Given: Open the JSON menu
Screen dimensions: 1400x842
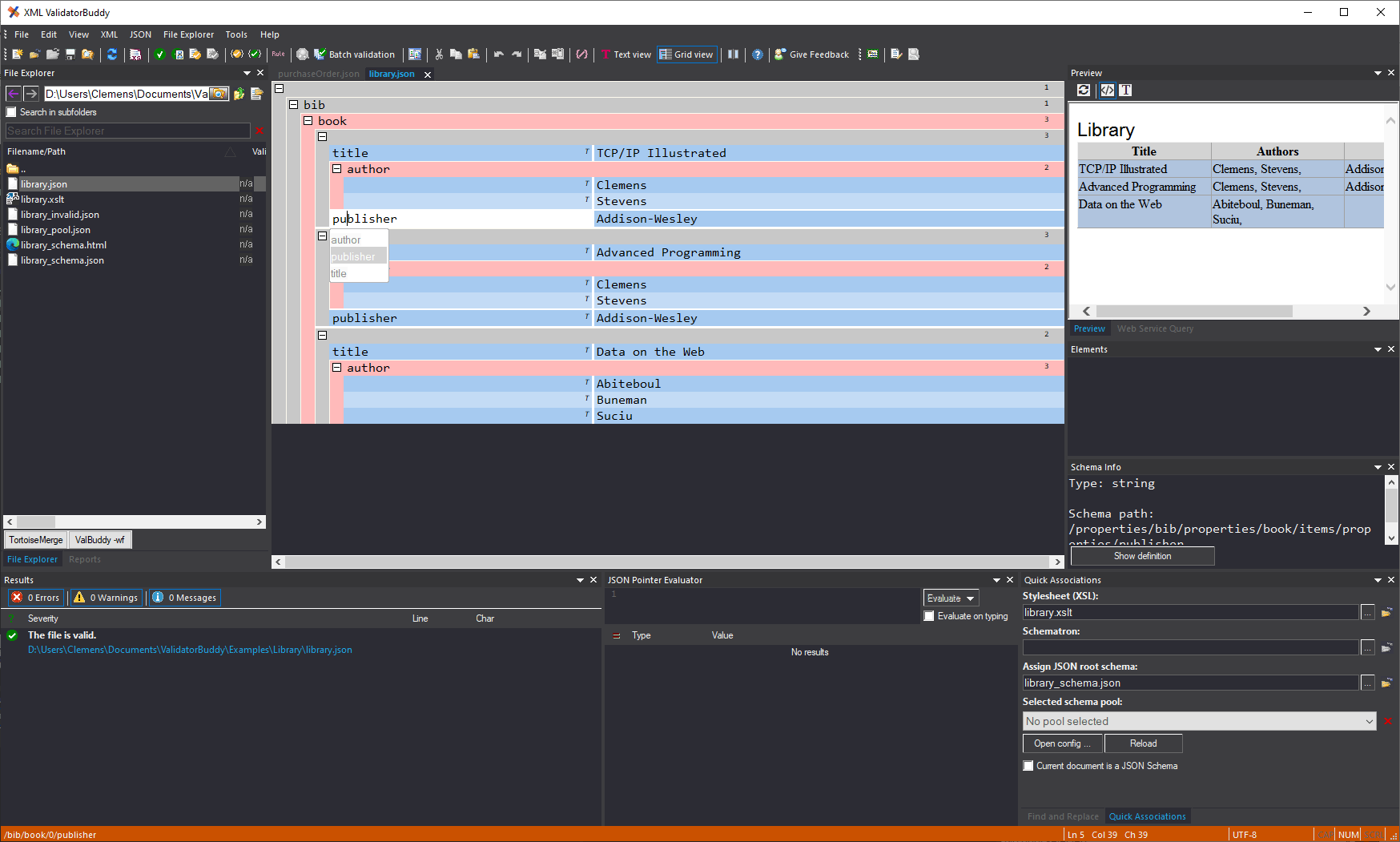Looking at the screenshot, I should pyautogui.click(x=140, y=34).
